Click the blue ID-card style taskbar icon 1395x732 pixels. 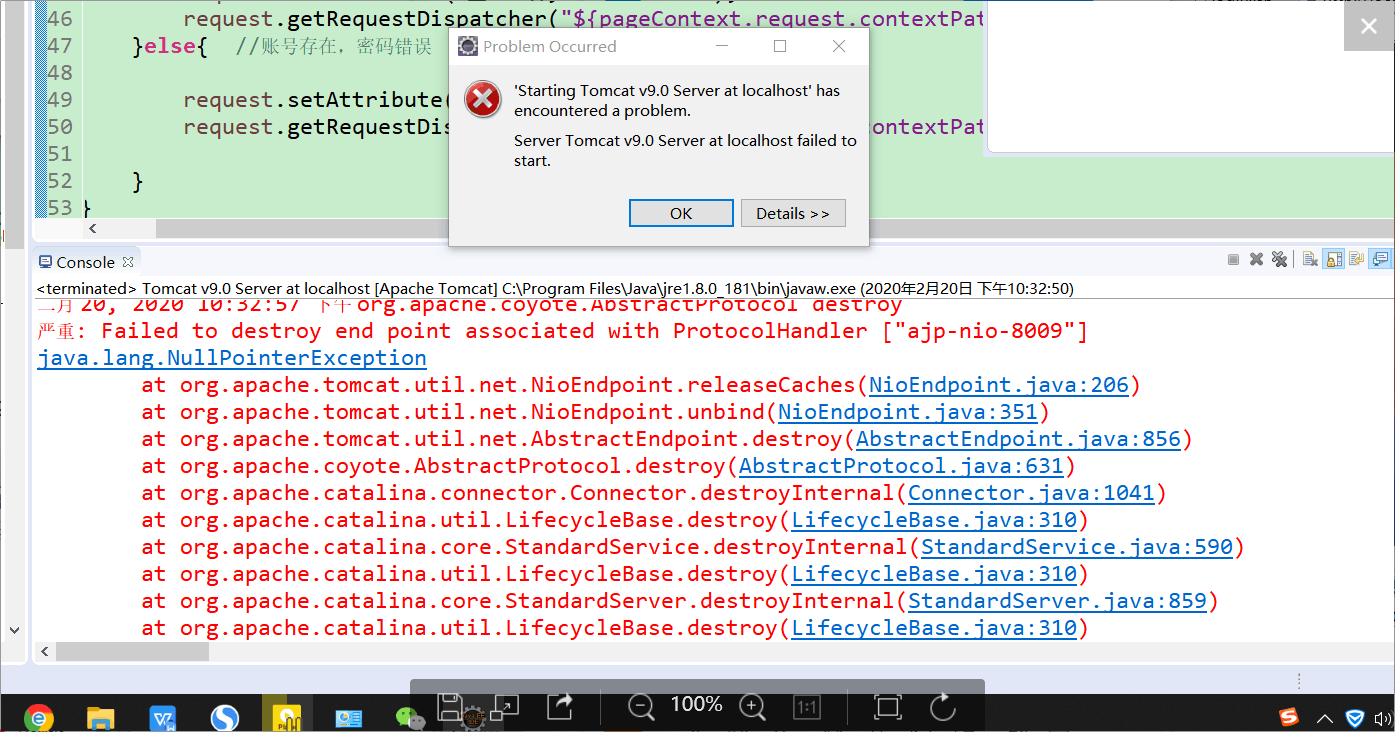click(x=348, y=718)
